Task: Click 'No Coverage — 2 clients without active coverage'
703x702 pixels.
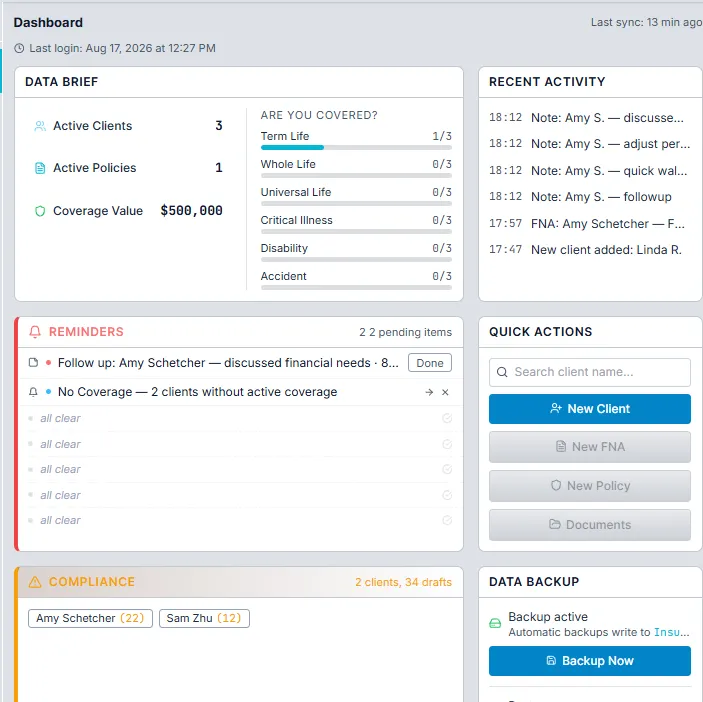Action: (197, 392)
